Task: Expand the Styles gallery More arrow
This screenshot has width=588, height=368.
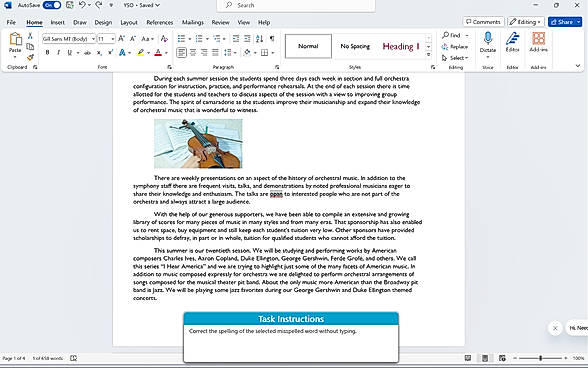Action: [429, 55]
